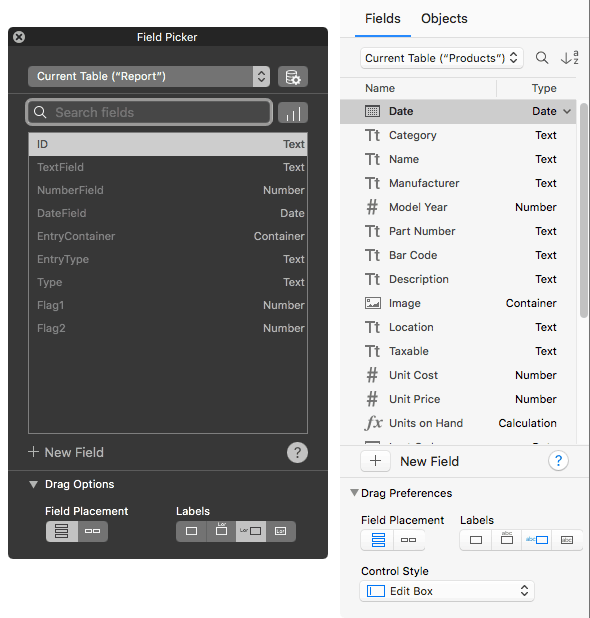Click the Fields list vertical scrollbar
The image size is (590, 618).
click(x=584, y=210)
